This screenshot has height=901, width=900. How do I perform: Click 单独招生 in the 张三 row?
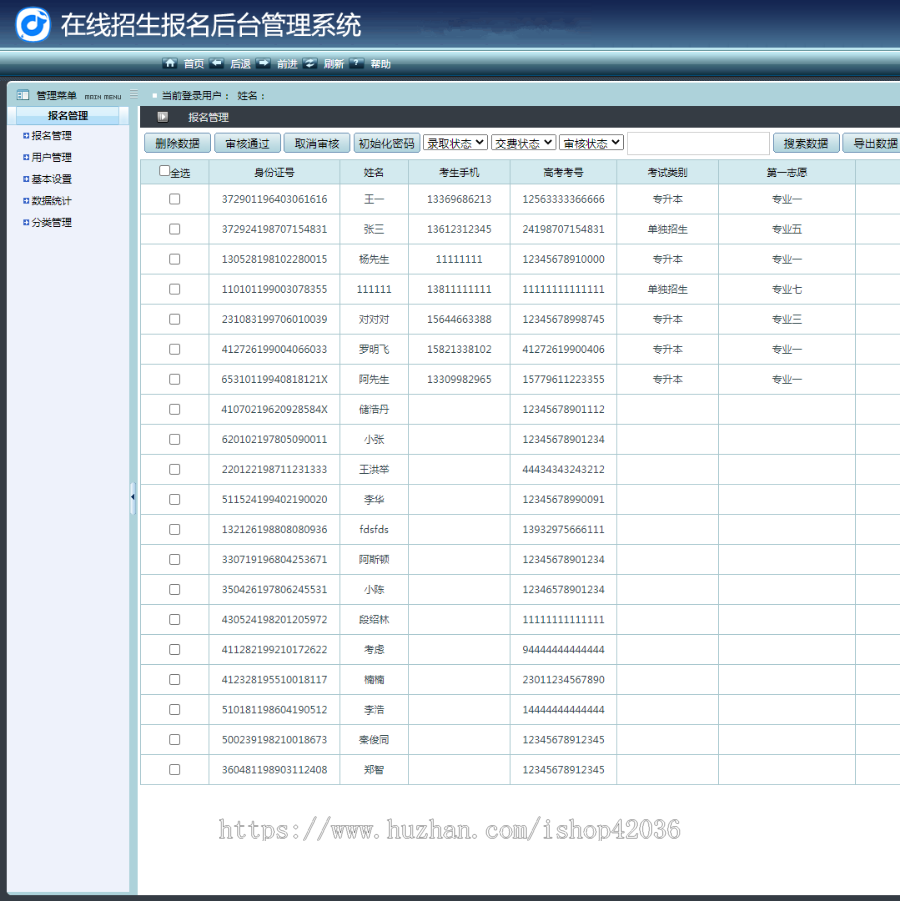point(667,229)
